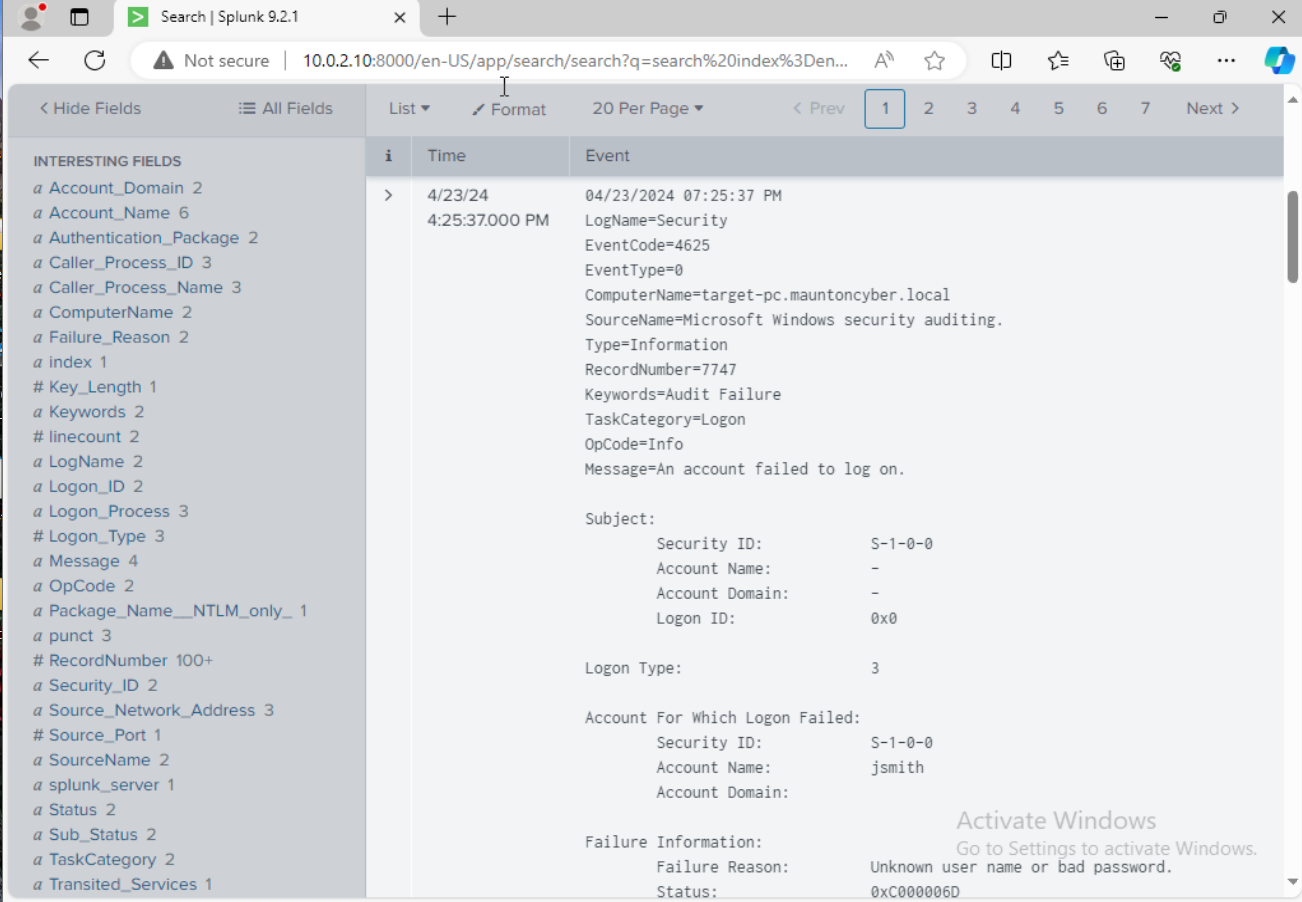Select the Account_Name field in the sidebar
This screenshot has height=902, width=1302.
click(x=108, y=212)
